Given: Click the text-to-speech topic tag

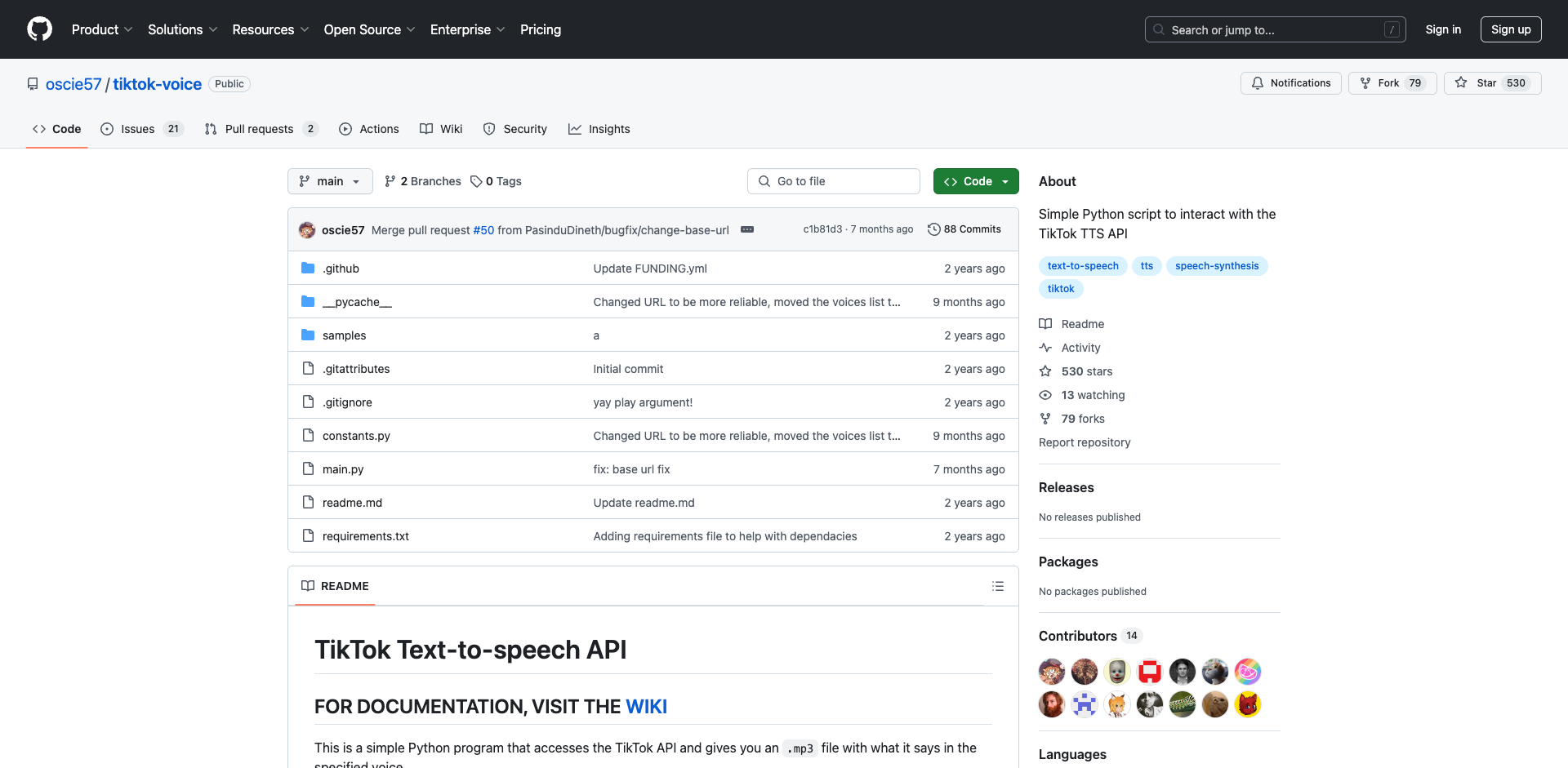Looking at the screenshot, I should pos(1083,266).
